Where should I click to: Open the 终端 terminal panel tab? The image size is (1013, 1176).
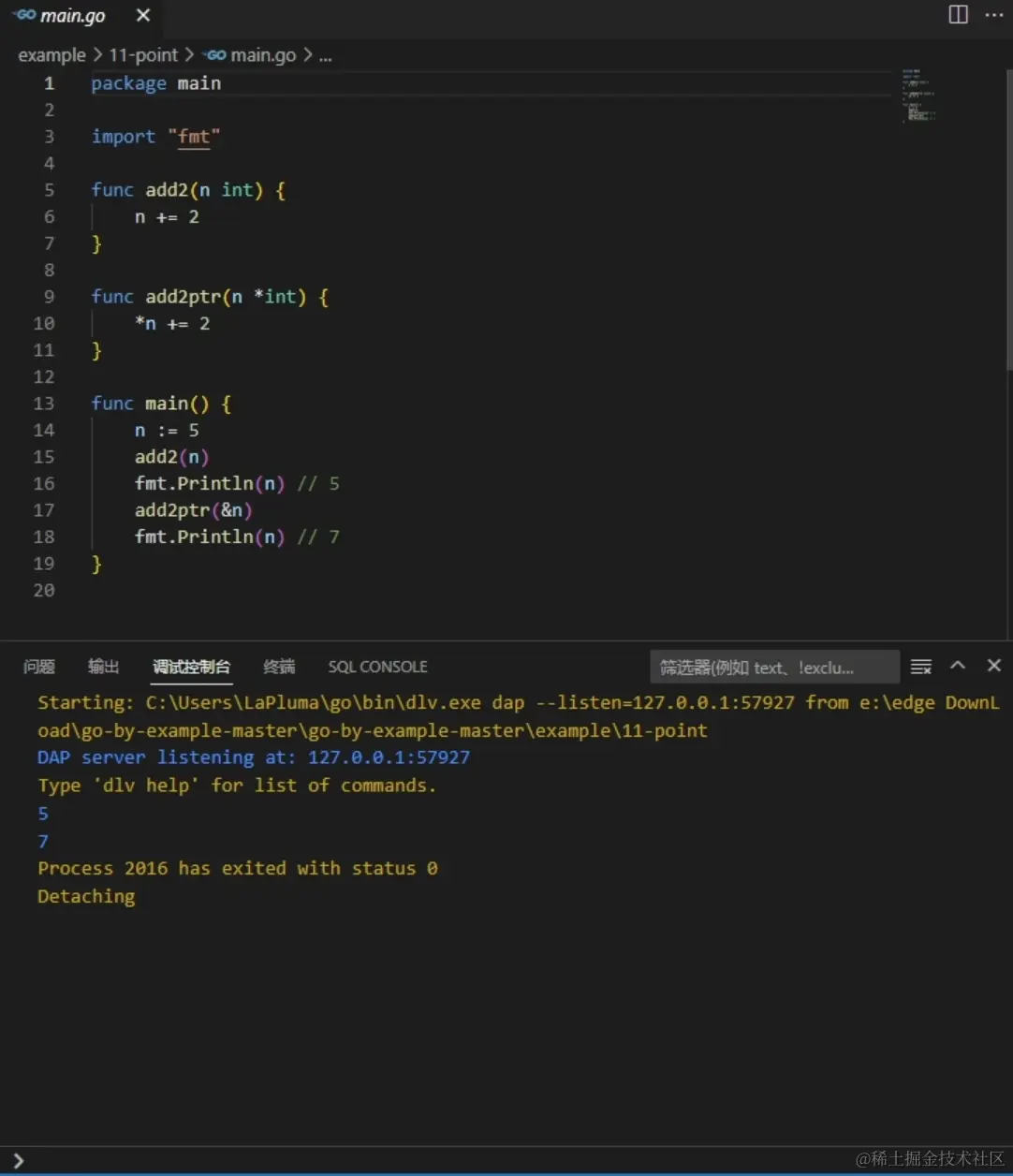point(279,667)
